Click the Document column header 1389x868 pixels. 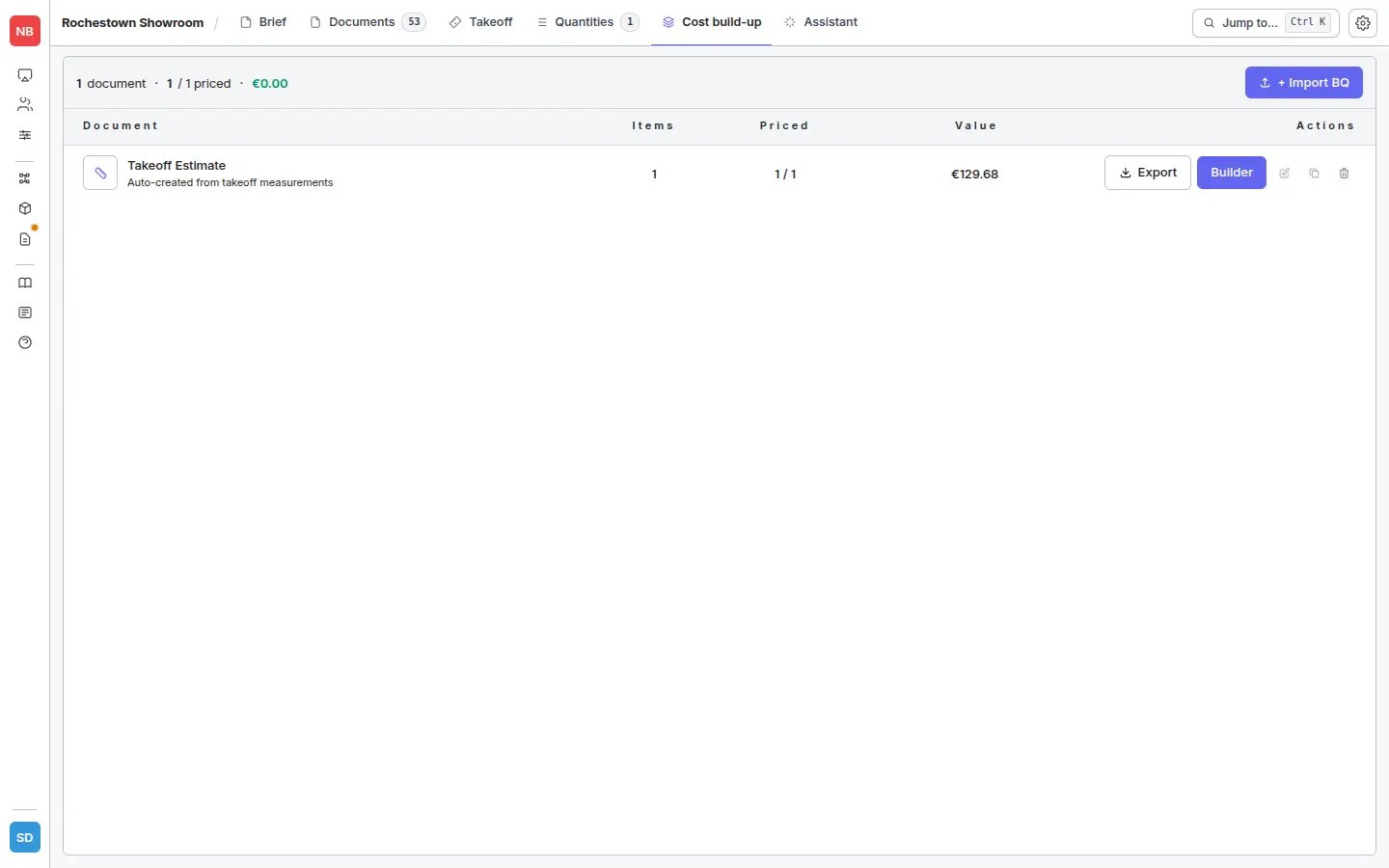(121, 126)
